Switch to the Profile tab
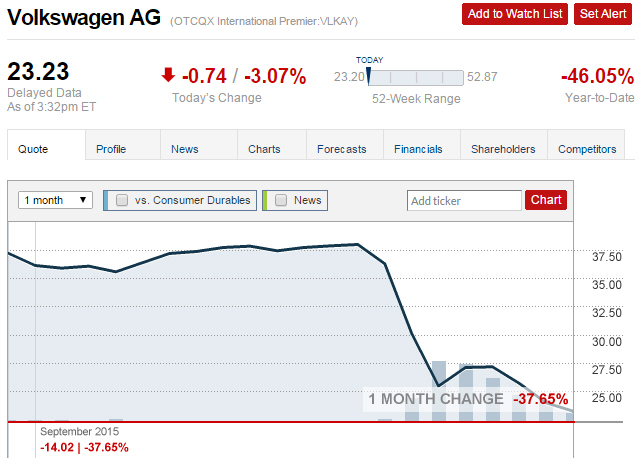 tap(111, 149)
